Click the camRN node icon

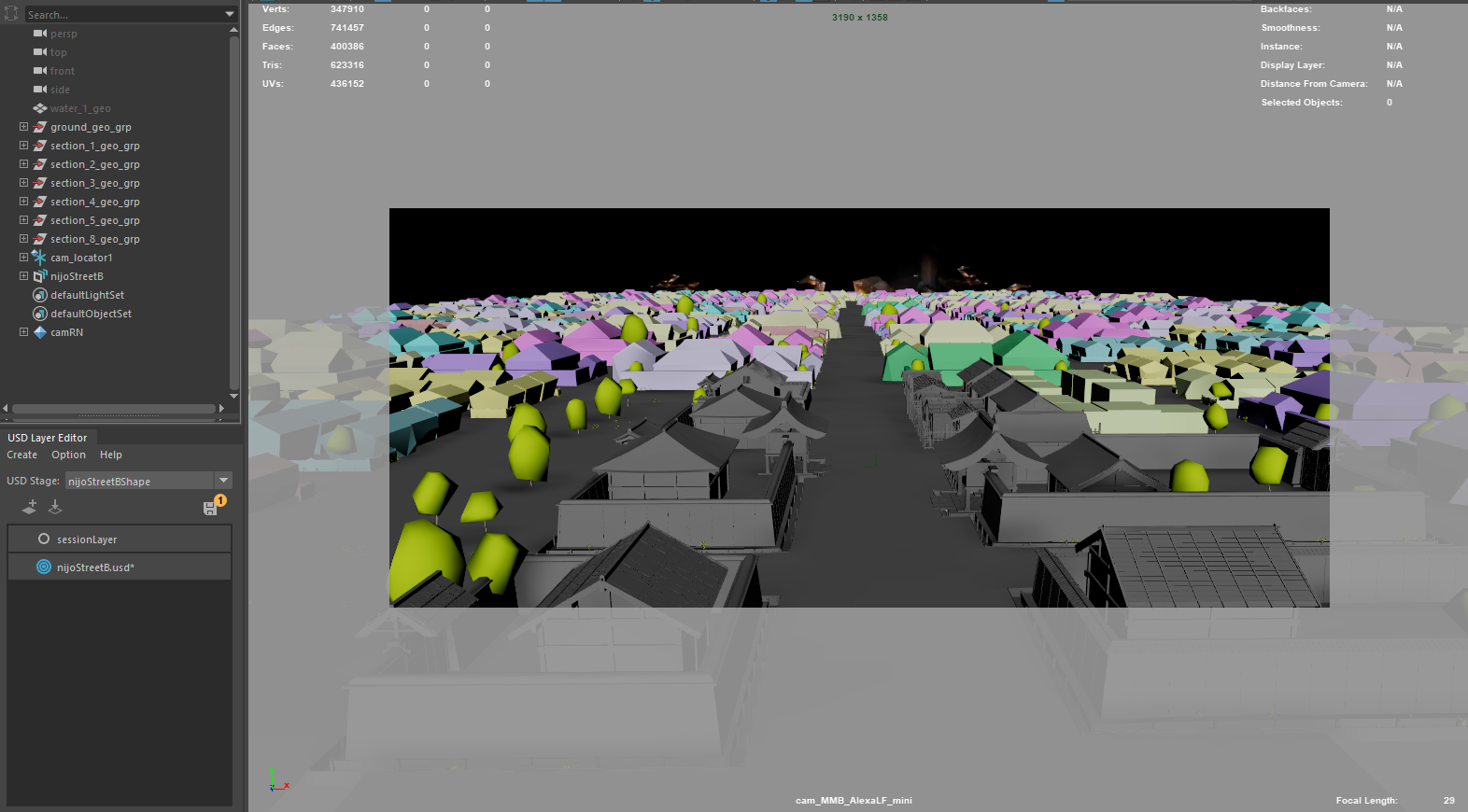[39, 332]
